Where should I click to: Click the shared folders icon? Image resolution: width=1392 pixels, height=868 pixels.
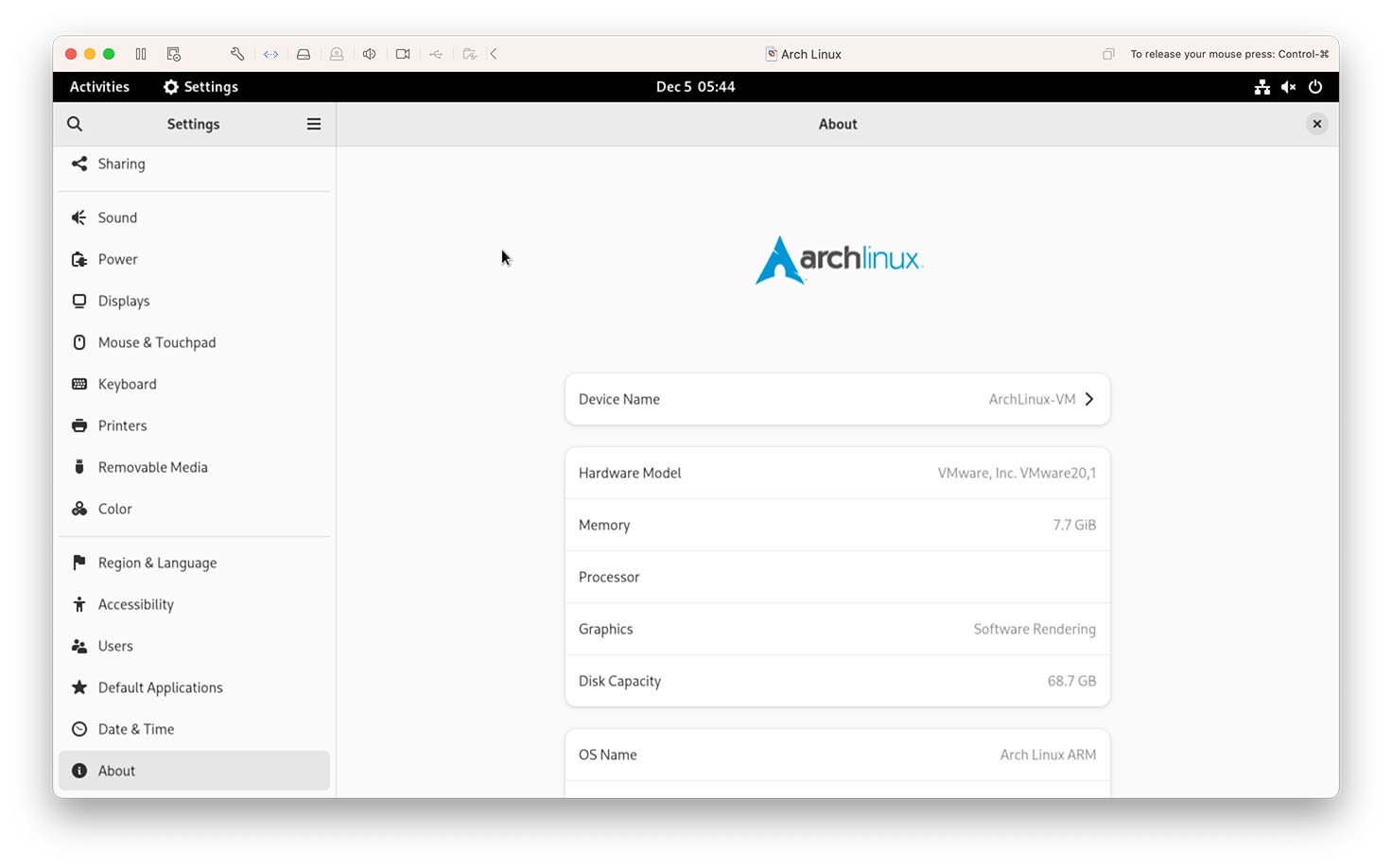[470, 54]
